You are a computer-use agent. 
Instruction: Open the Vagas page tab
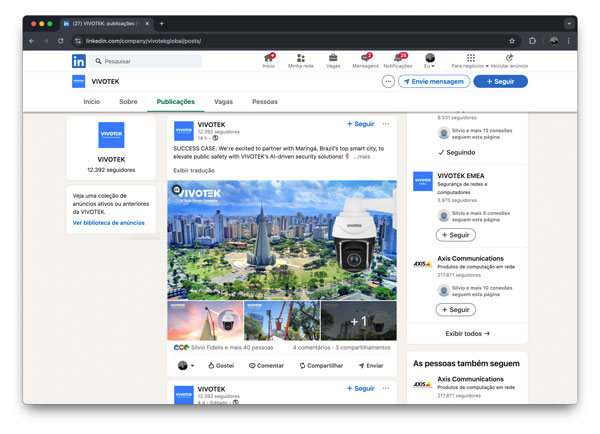[x=223, y=102]
